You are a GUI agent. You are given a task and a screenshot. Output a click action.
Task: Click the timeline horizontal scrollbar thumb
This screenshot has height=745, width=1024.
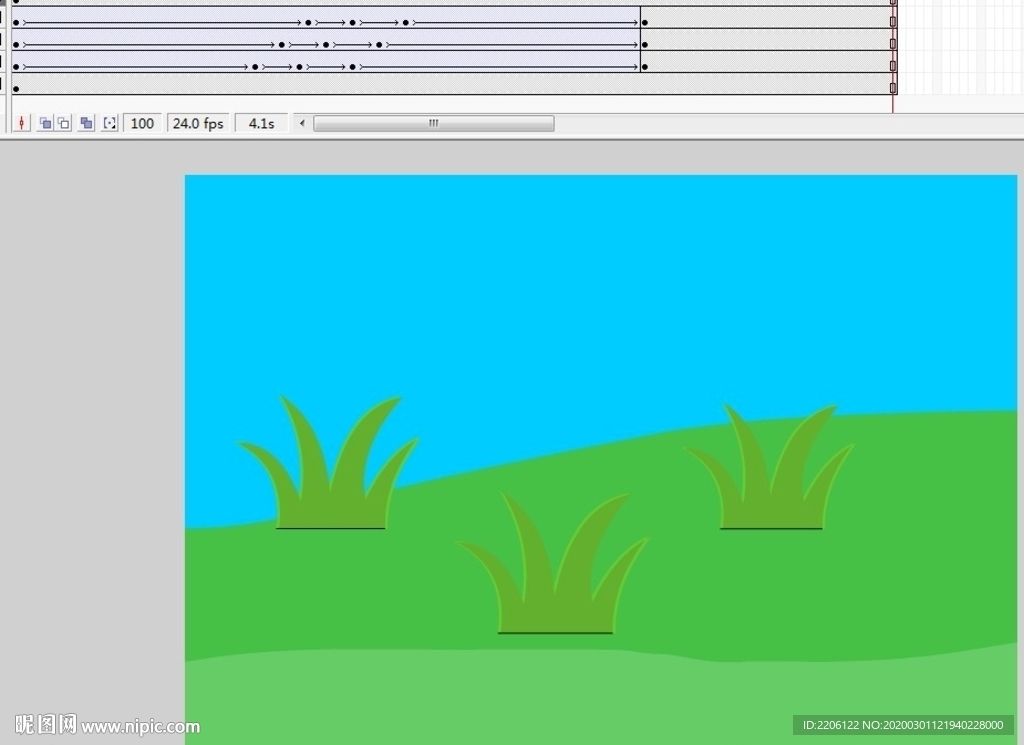pos(434,123)
